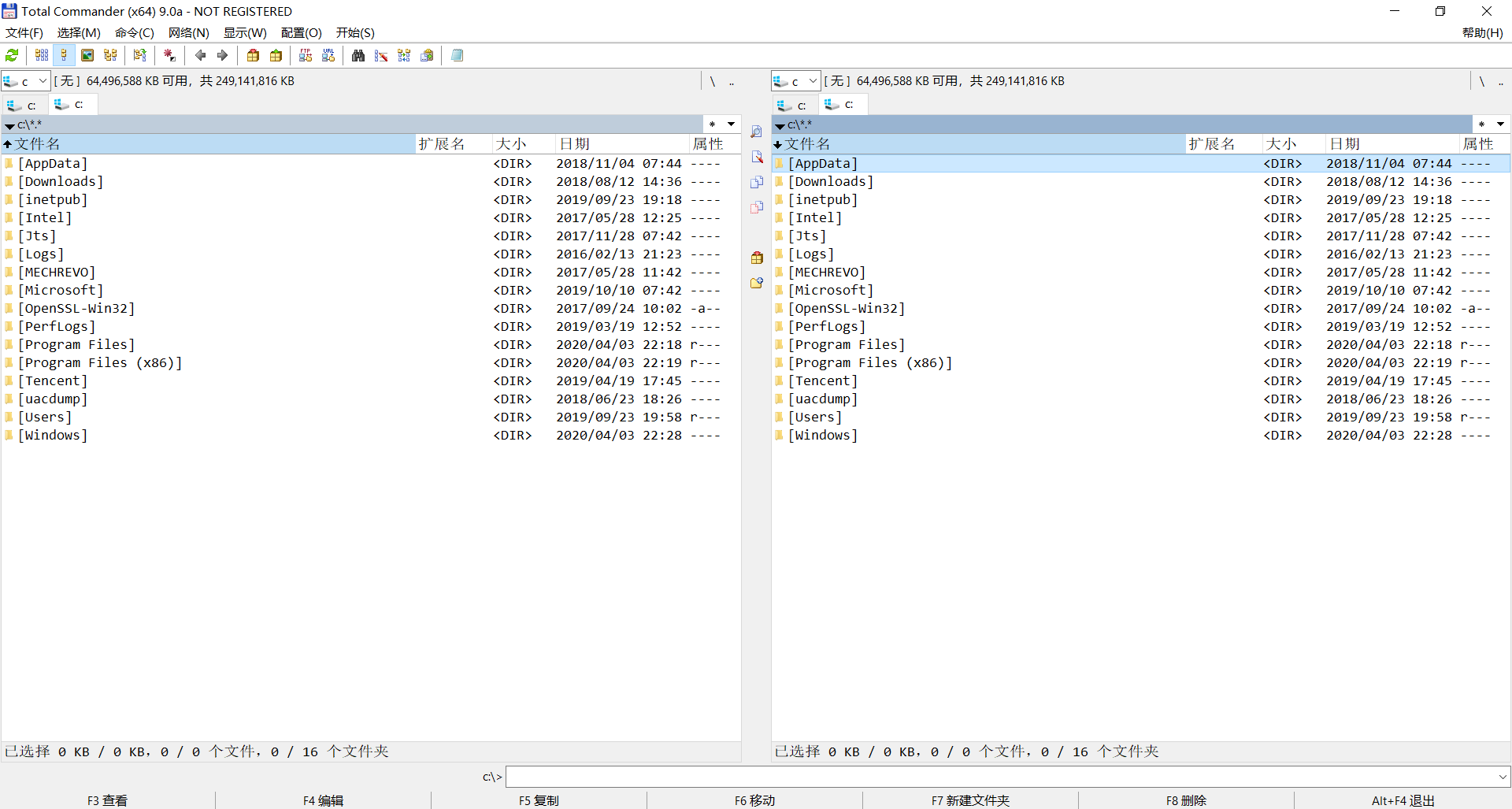
Task: Click F5 复制 button
Action: pos(539,800)
